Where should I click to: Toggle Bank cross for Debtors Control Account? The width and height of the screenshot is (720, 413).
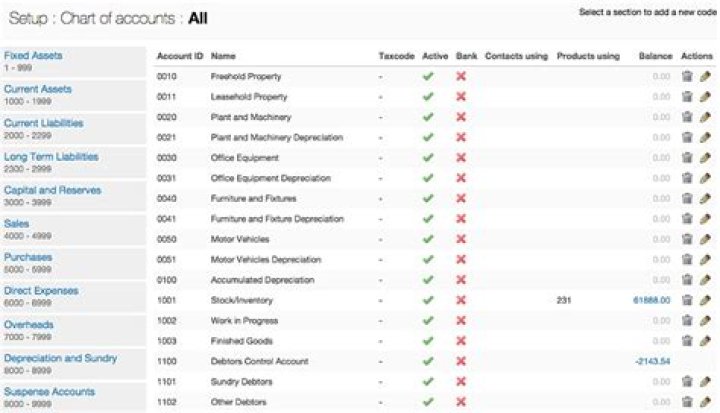pos(461,361)
